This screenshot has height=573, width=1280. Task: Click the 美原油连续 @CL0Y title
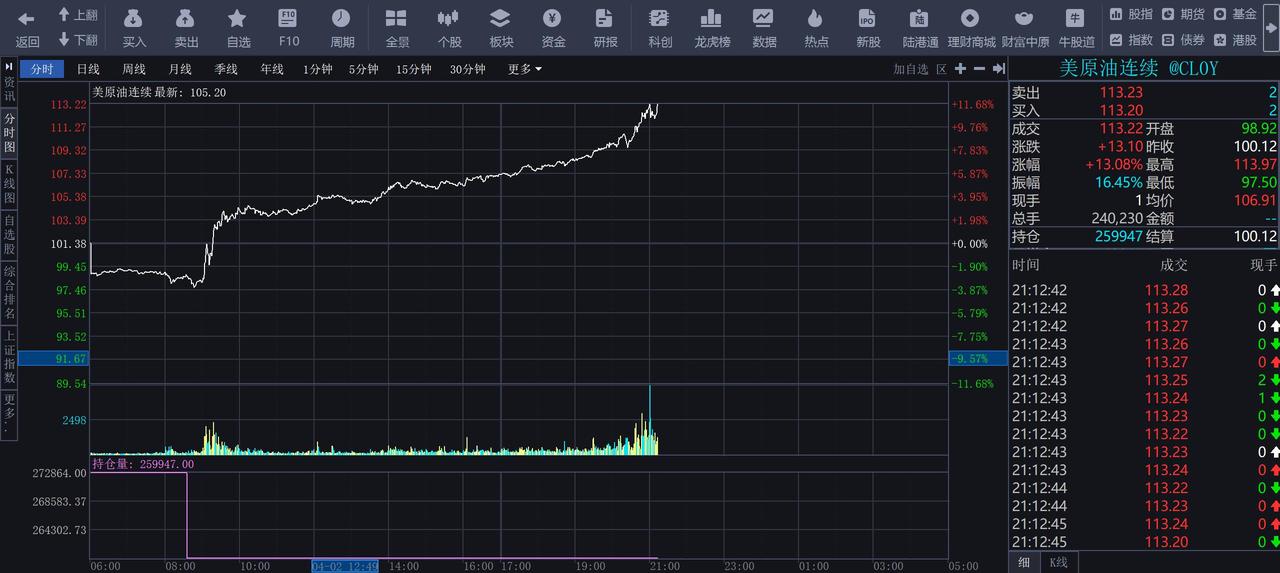1139,68
